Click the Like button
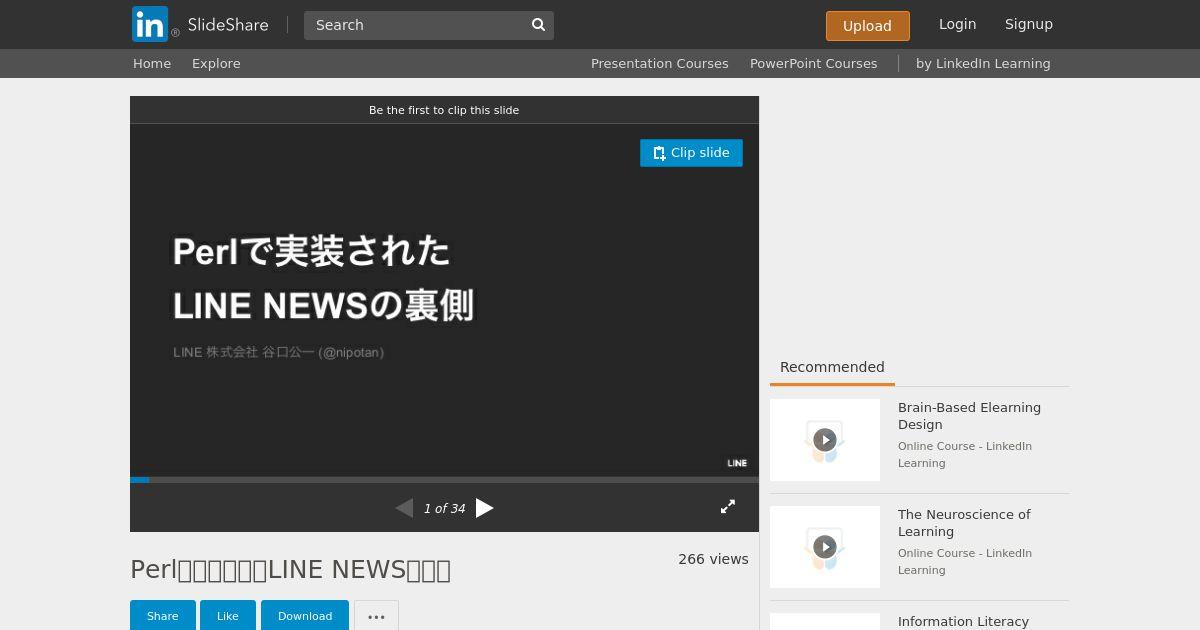The height and width of the screenshot is (630, 1200). pyautogui.click(x=228, y=616)
